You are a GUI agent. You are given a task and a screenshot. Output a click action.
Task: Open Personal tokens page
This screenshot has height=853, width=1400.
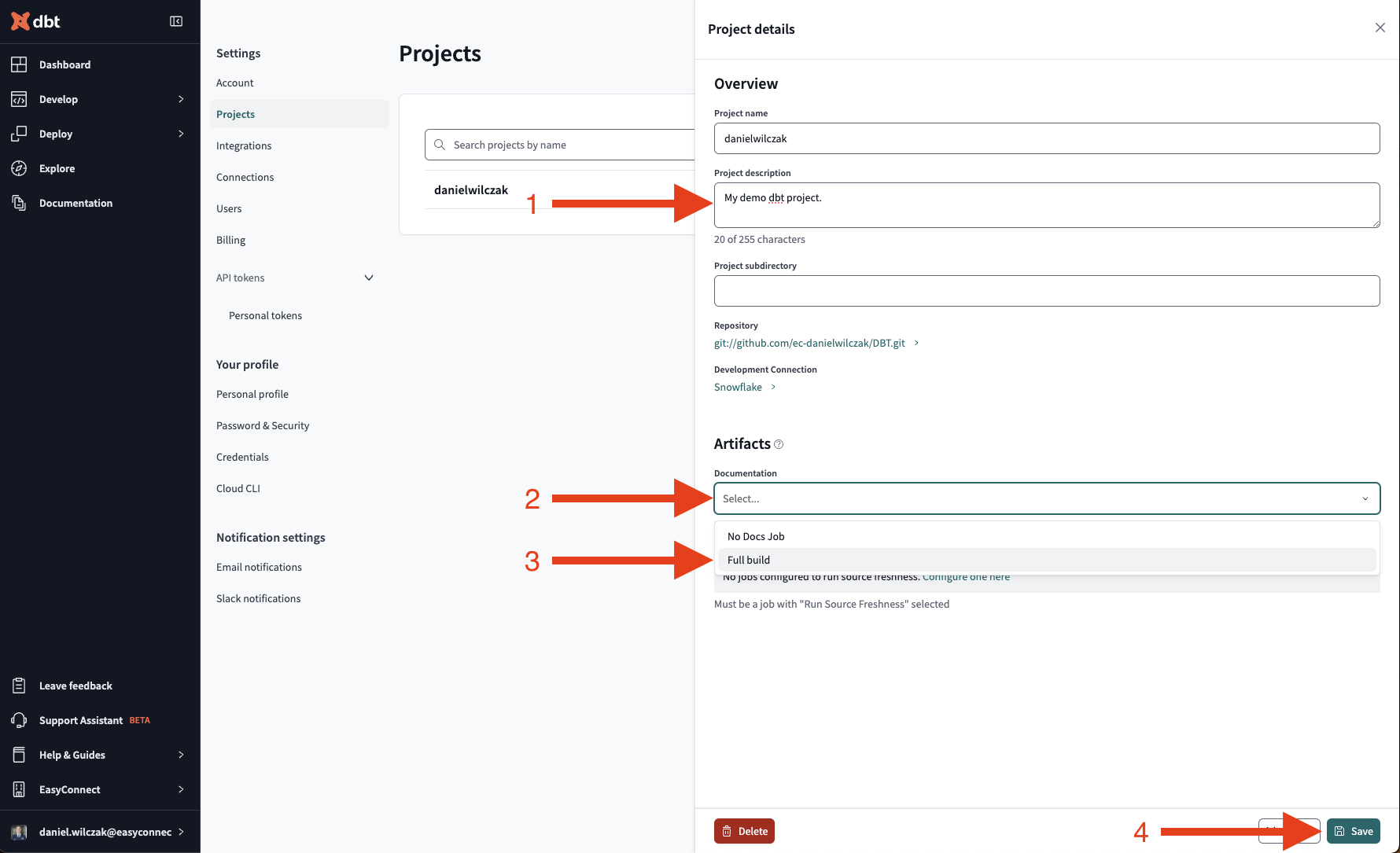pyautogui.click(x=265, y=315)
